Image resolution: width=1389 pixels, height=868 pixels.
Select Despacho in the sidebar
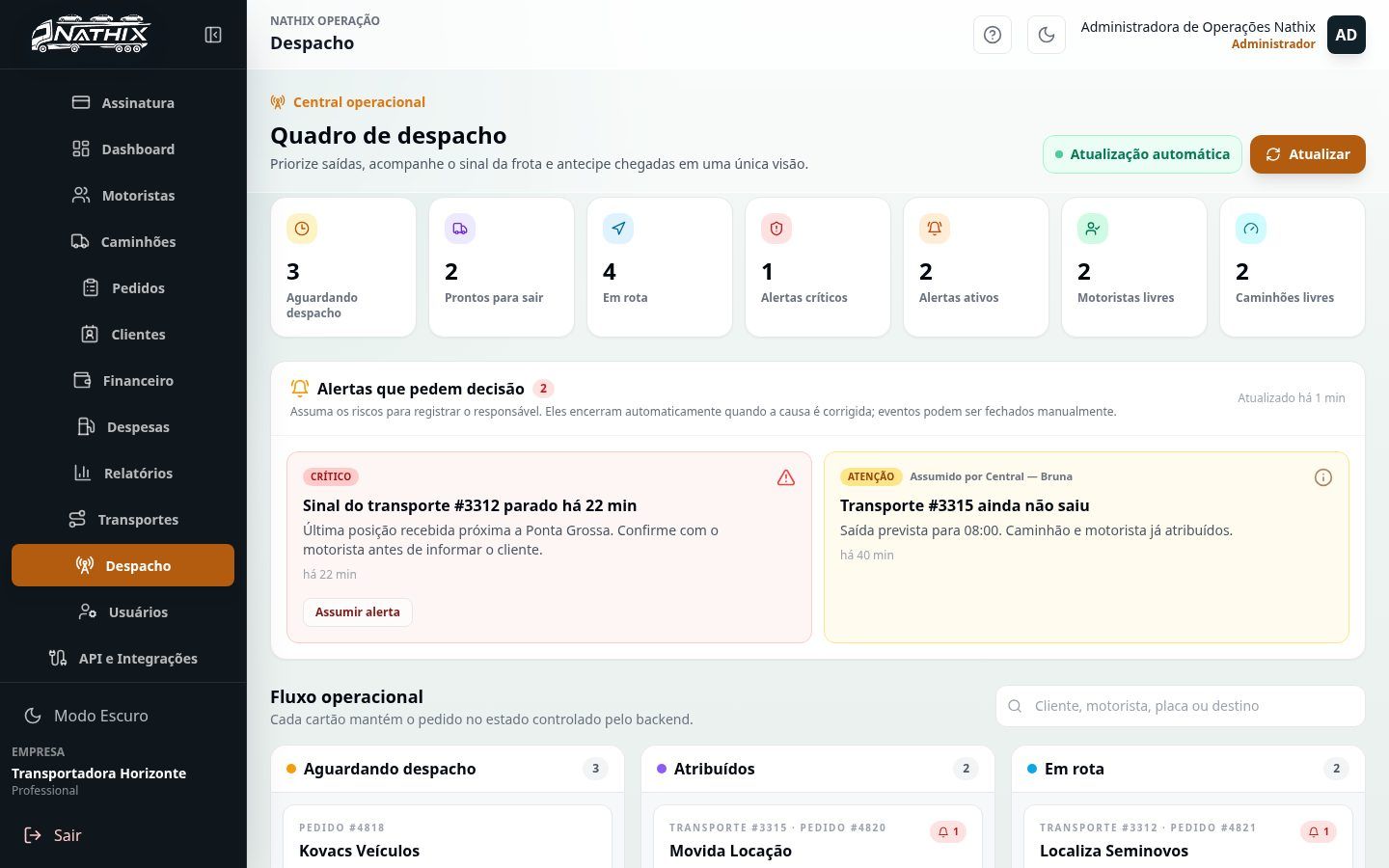pos(123,565)
